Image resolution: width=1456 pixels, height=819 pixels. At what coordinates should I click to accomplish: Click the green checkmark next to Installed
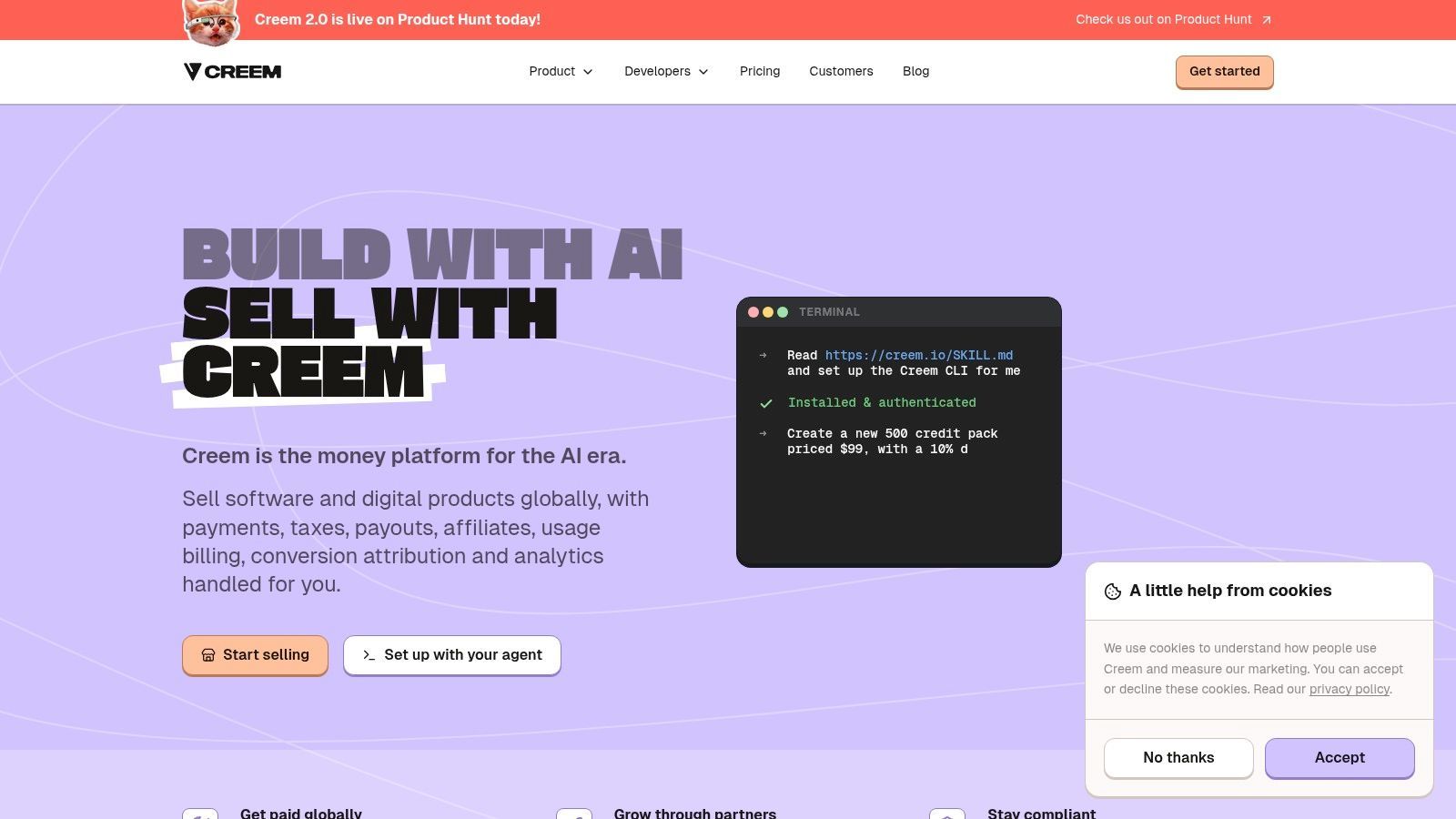click(x=766, y=403)
